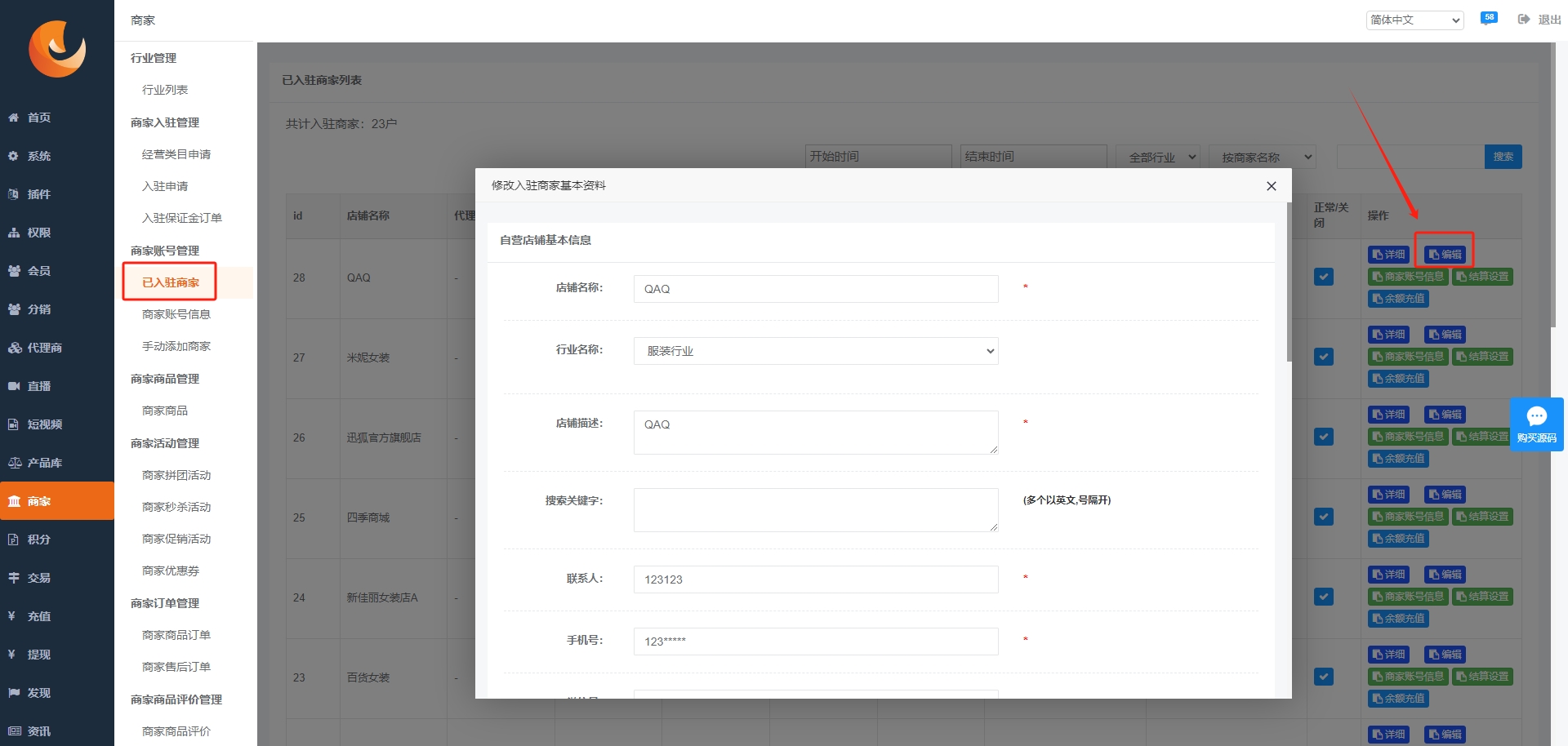This screenshot has height=746, width=1568.
Task: Open the 产品库 product library sidebar item
Action: (x=57, y=463)
